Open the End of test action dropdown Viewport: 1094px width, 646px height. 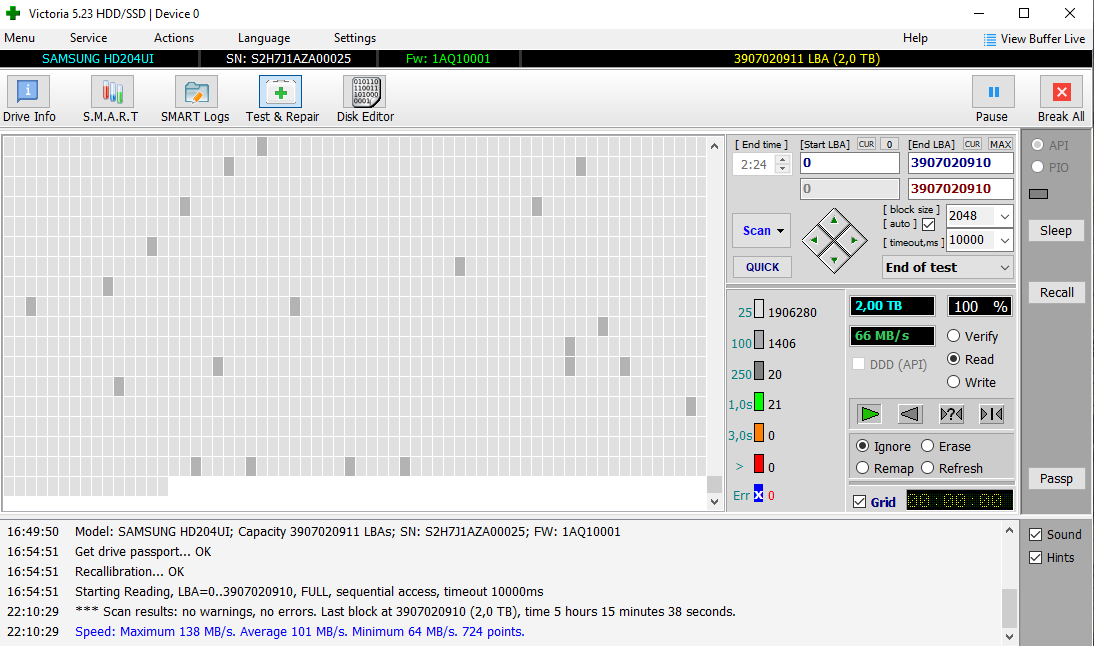tap(1005, 267)
